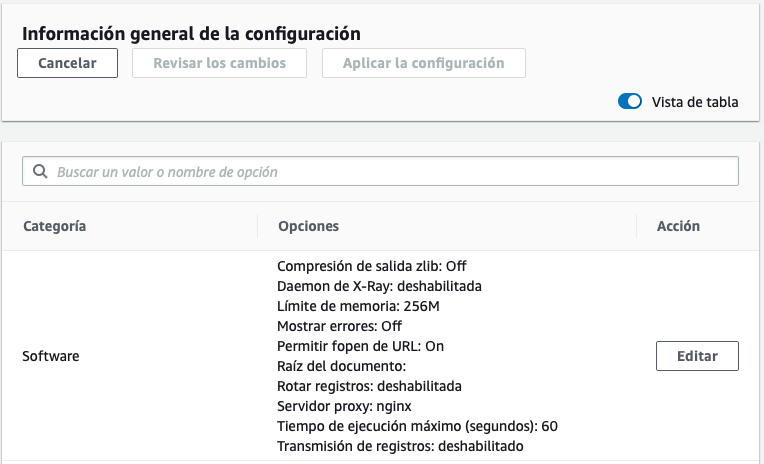Image resolution: width=764 pixels, height=464 pixels.
Task: Click Tiempo de ejecución máximo entry
Action: [417, 426]
